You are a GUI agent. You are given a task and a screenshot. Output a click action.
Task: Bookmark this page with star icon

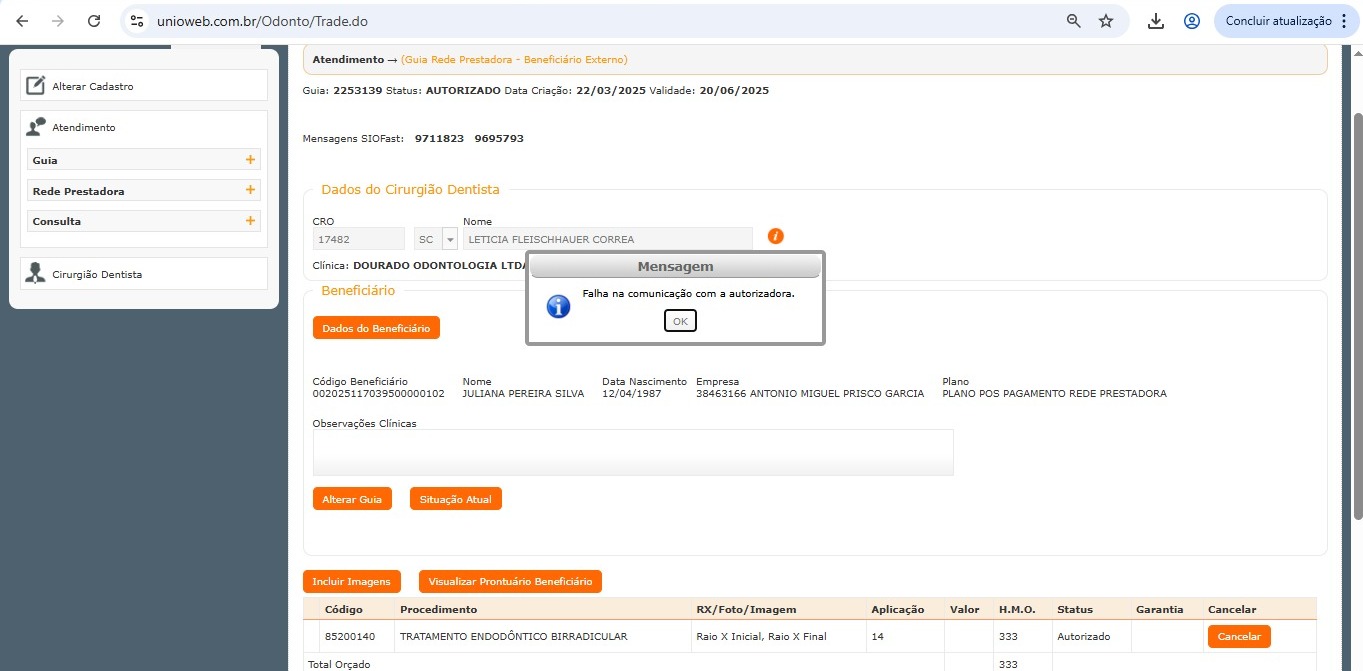coord(1106,21)
